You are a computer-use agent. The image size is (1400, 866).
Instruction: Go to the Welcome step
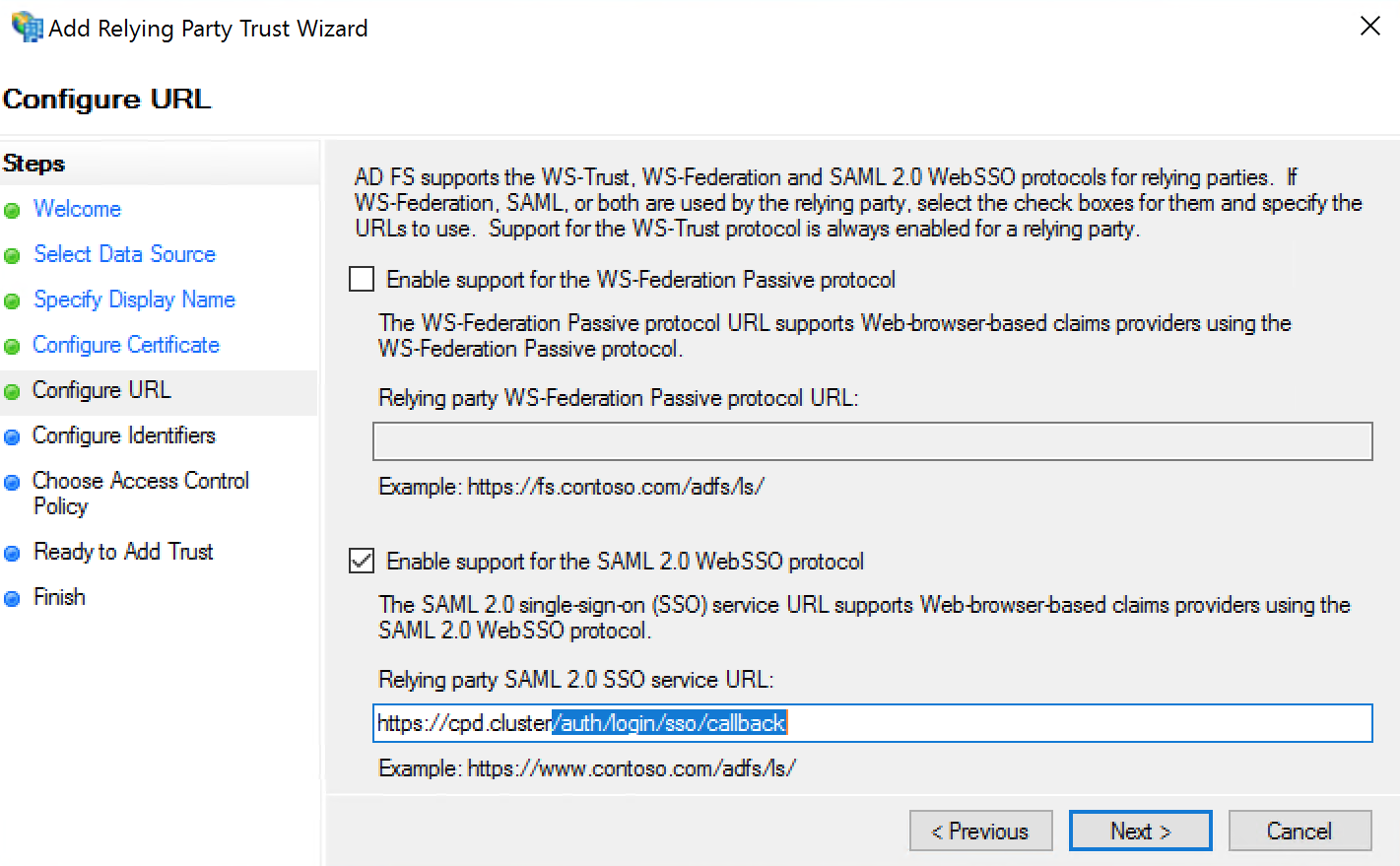tap(77, 209)
